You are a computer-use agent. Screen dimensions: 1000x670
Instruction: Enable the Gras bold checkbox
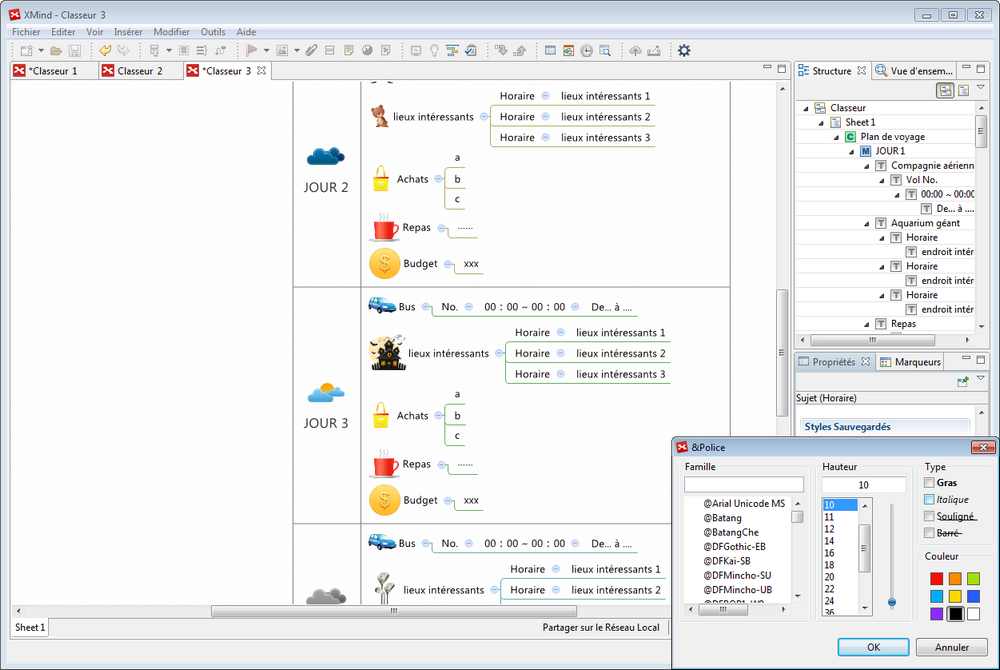(929, 483)
